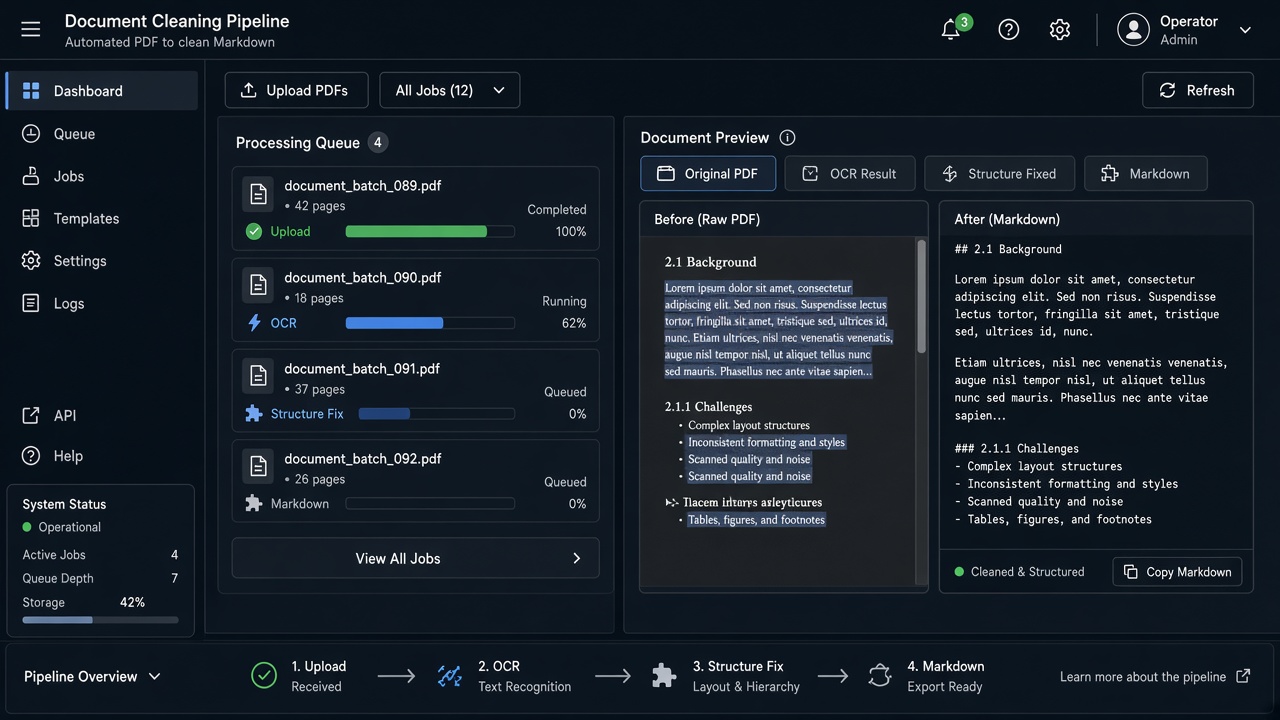Click the Raw PDF preview scrollbar
The width and height of the screenshot is (1280, 720).
point(922,297)
